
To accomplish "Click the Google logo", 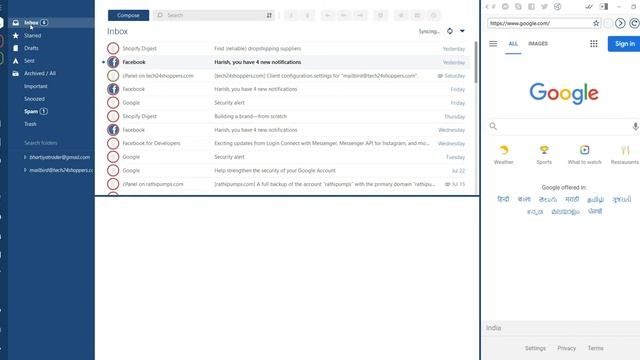I will pyautogui.click(x=564, y=94).
